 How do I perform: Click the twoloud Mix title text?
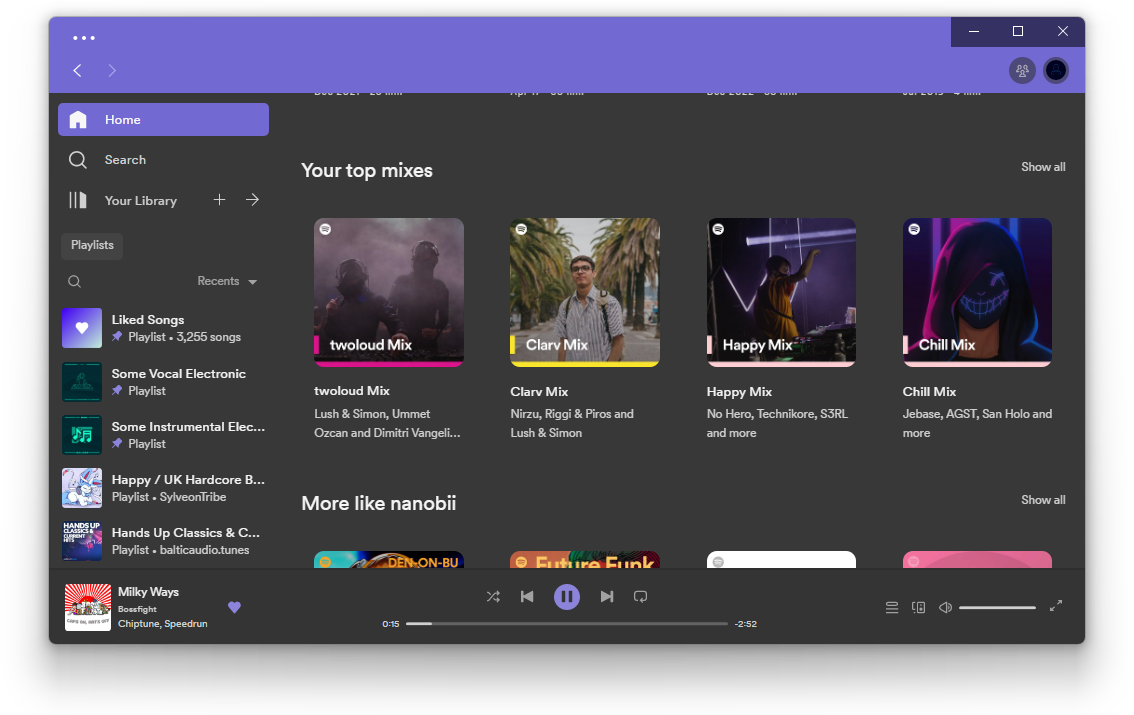tap(352, 391)
